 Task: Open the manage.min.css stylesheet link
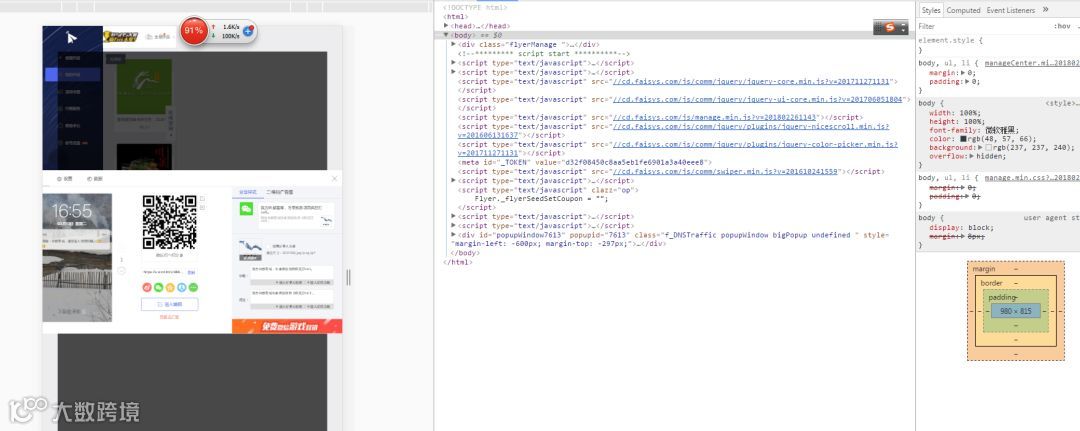pos(1032,178)
